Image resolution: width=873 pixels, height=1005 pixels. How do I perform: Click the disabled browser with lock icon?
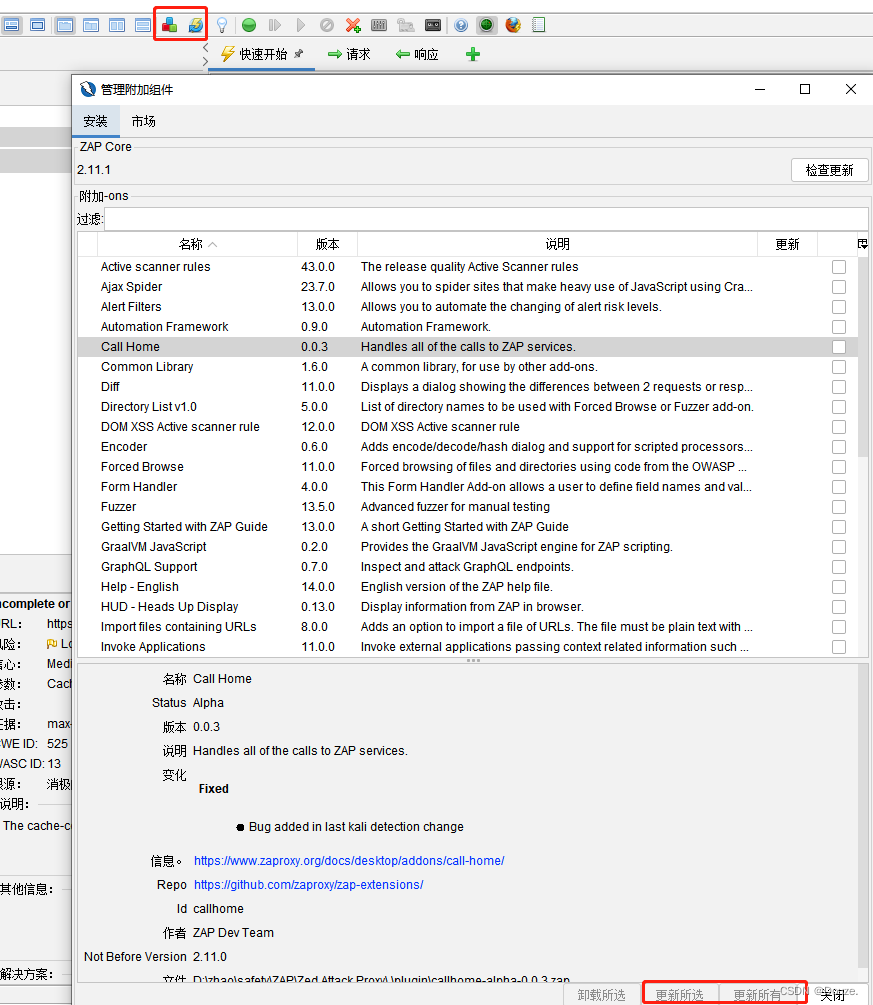coord(406,25)
